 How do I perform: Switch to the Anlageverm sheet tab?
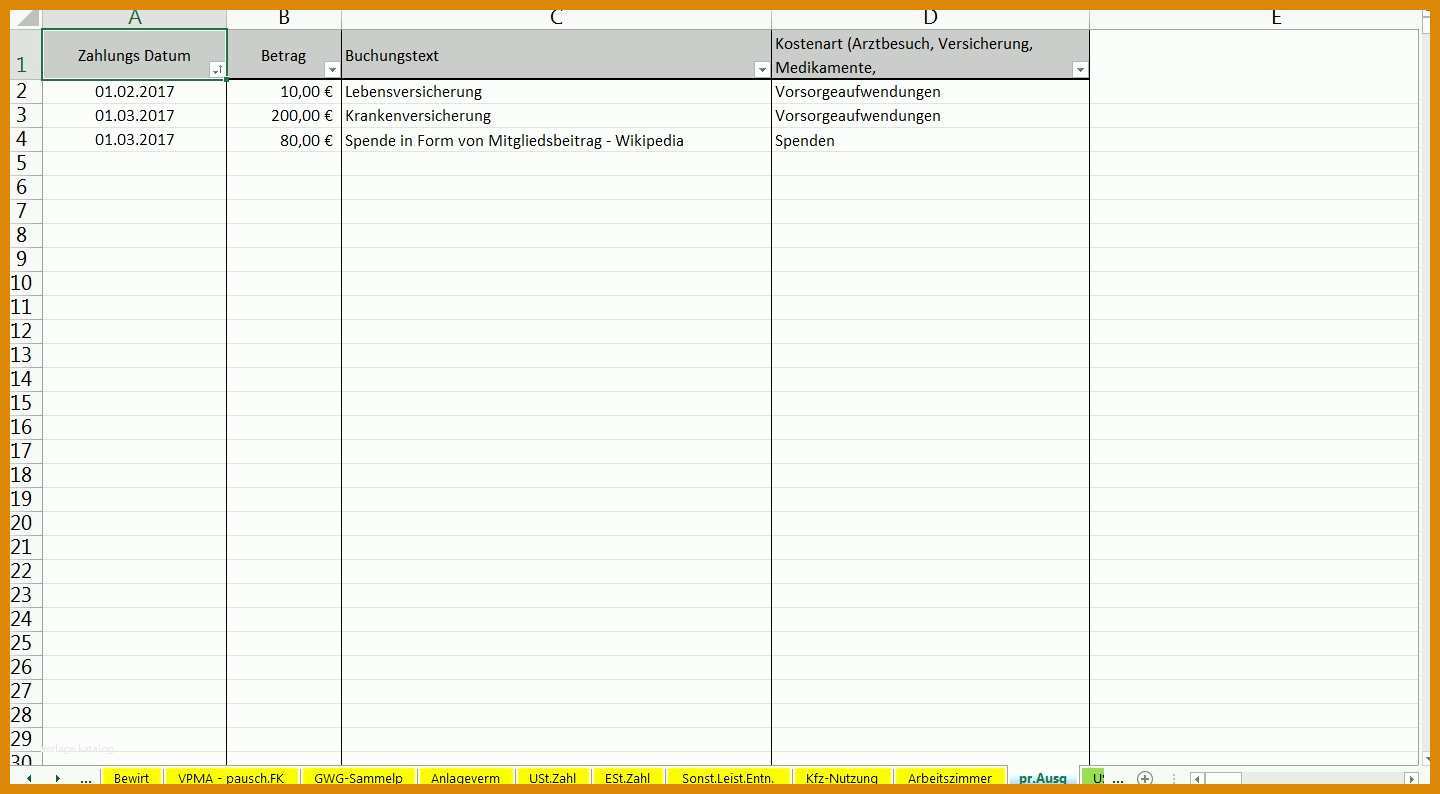click(466, 778)
